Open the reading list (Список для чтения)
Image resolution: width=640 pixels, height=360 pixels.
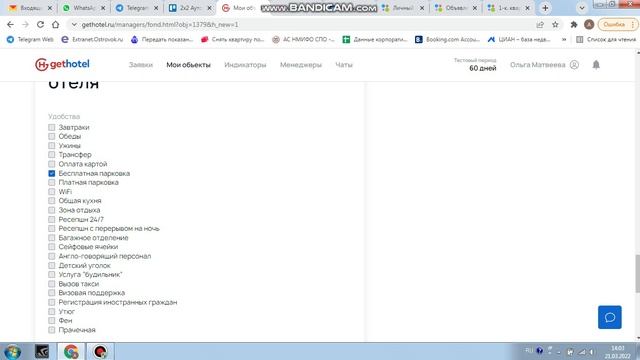(606, 39)
